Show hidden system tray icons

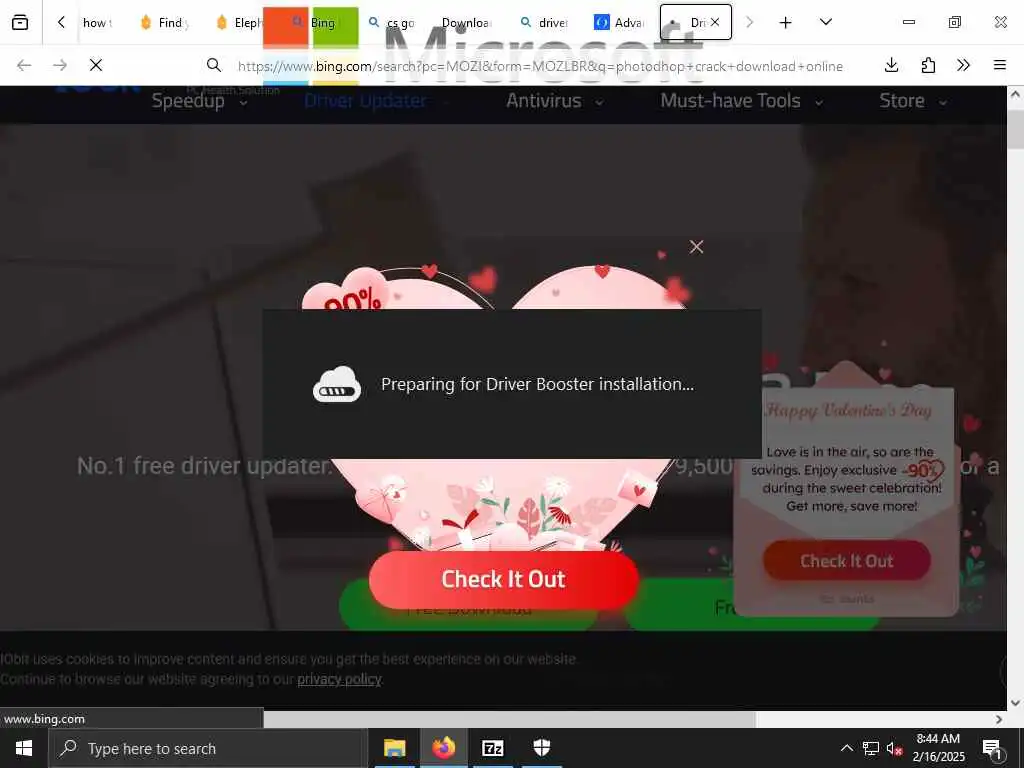[x=846, y=748]
